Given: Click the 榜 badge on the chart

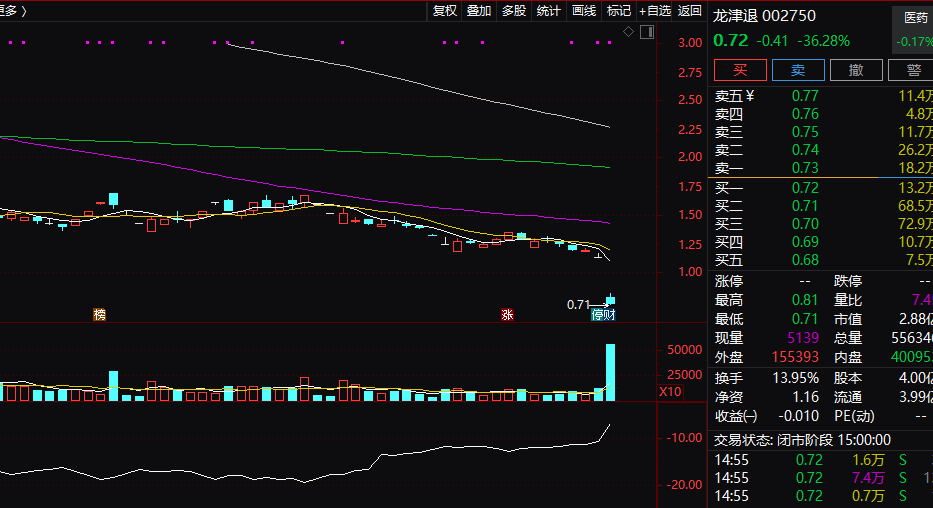Looking at the screenshot, I should coord(99,314).
